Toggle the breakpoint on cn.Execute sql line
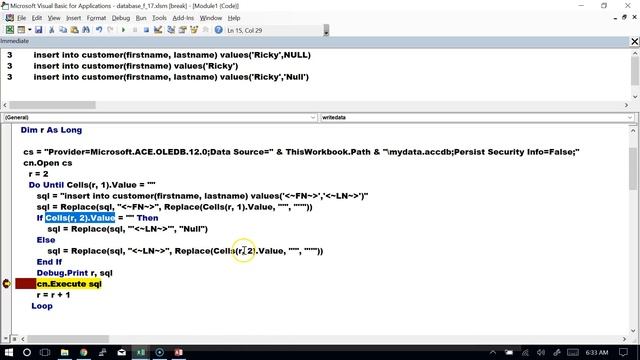The width and height of the screenshot is (640, 360). tap(7, 284)
